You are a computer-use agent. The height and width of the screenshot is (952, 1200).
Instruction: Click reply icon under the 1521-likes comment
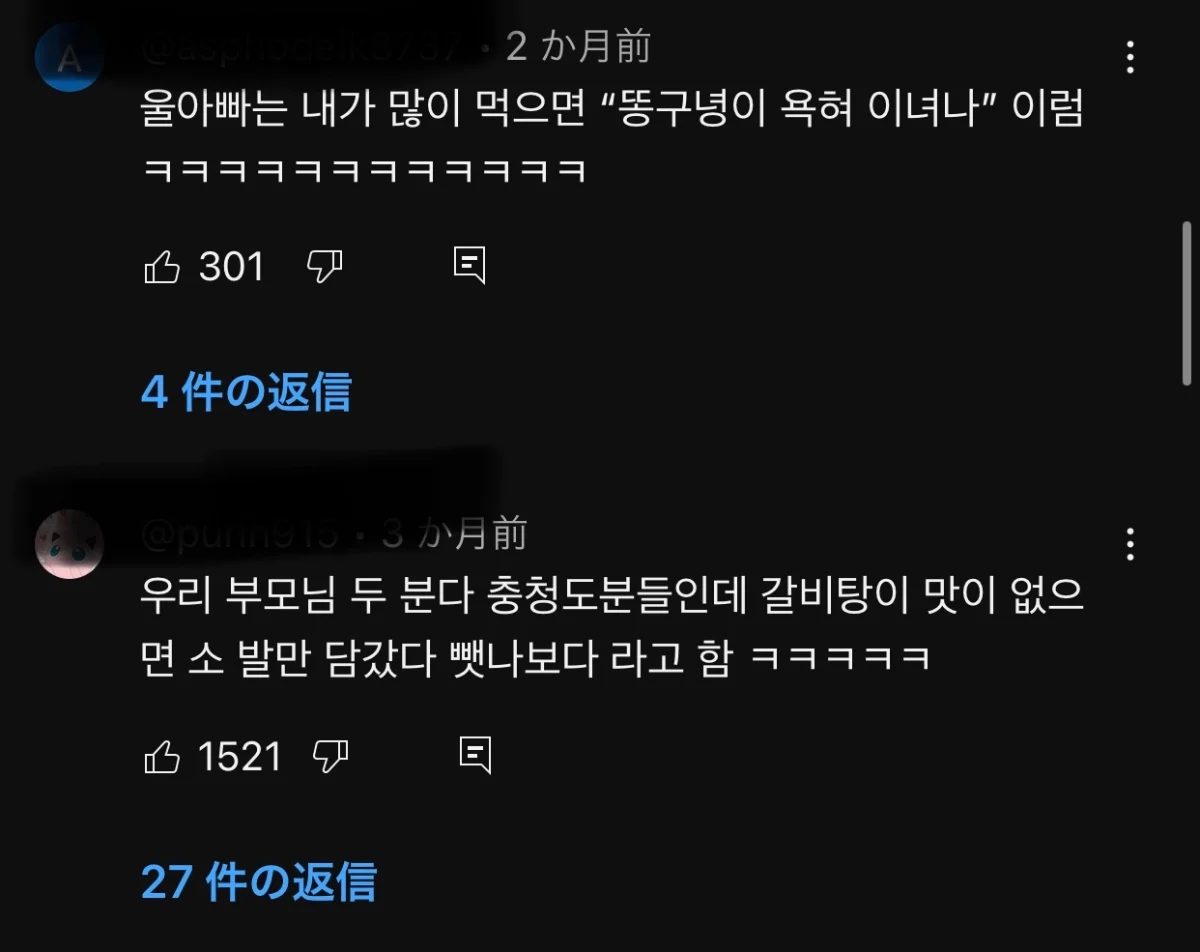tap(475, 755)
